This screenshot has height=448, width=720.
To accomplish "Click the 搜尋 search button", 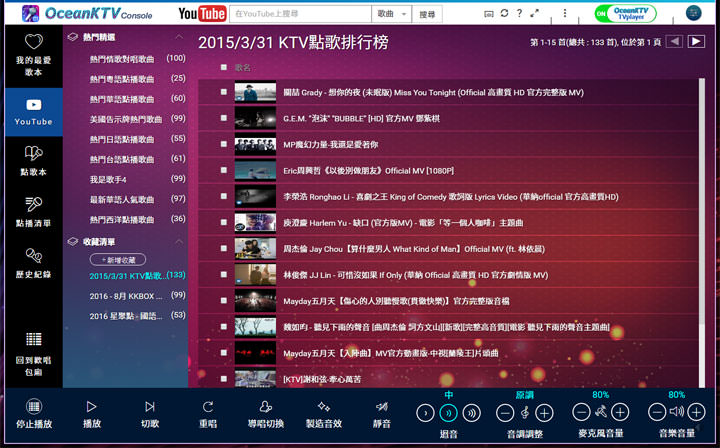I will (428, 14).
